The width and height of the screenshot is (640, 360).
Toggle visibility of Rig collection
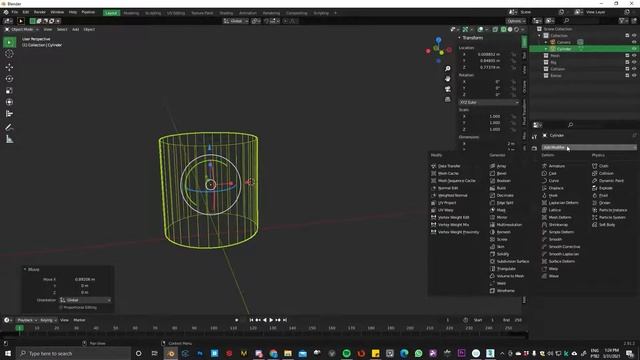(x=634, y=62)
